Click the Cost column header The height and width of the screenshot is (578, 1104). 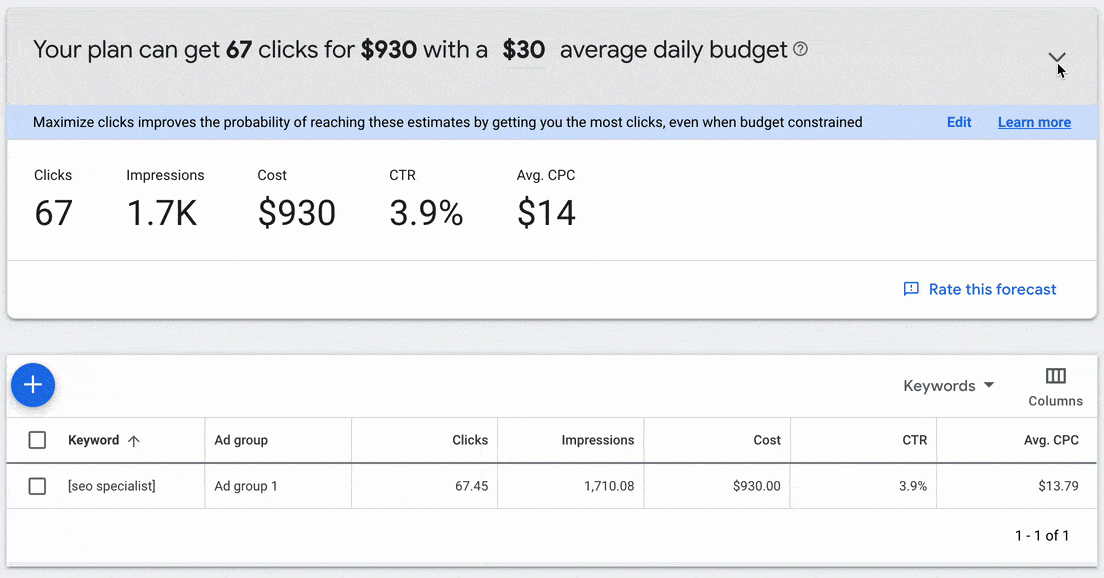tap(767, 440)
